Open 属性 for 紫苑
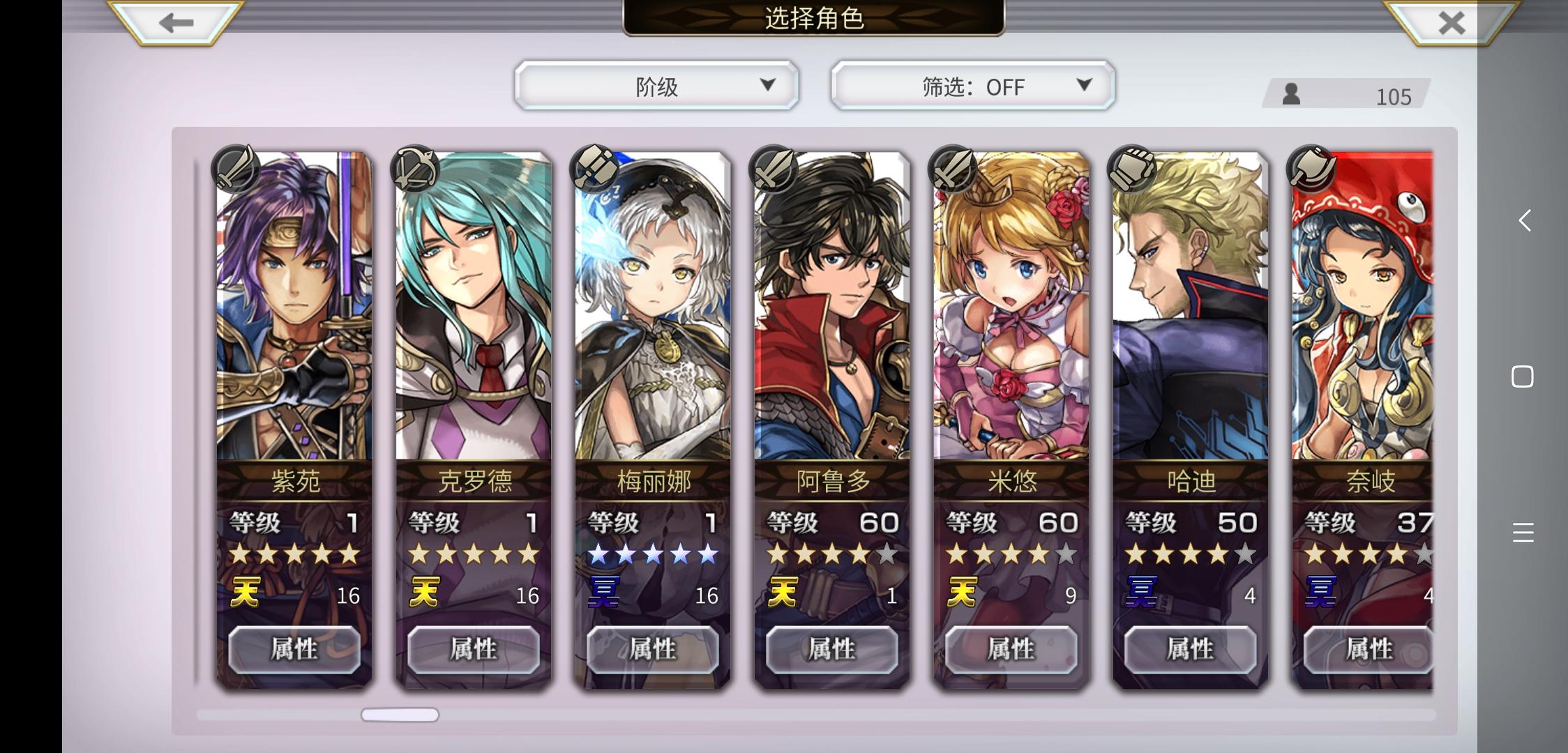 click(x=294, y=649)
